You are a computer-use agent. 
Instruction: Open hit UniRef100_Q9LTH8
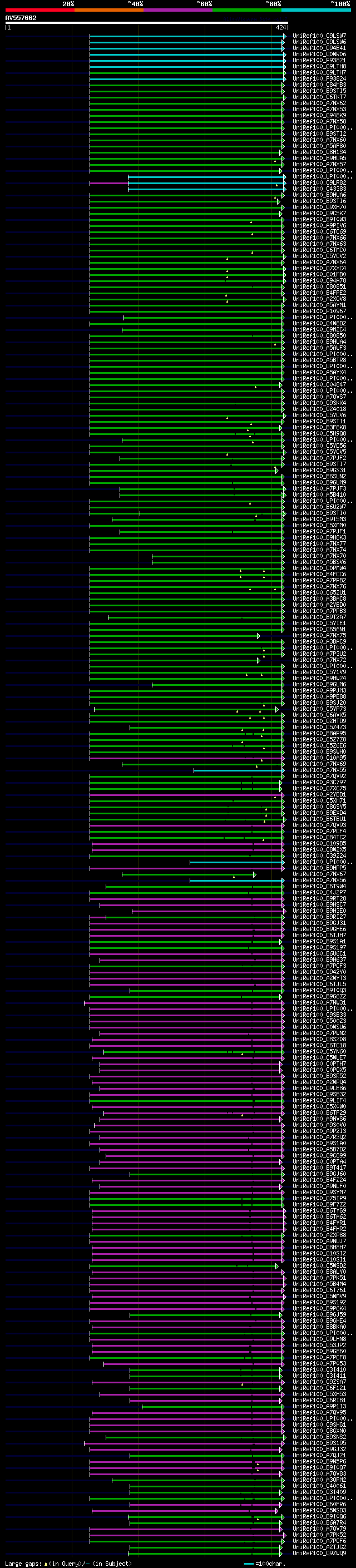click(x=319, y=67)
